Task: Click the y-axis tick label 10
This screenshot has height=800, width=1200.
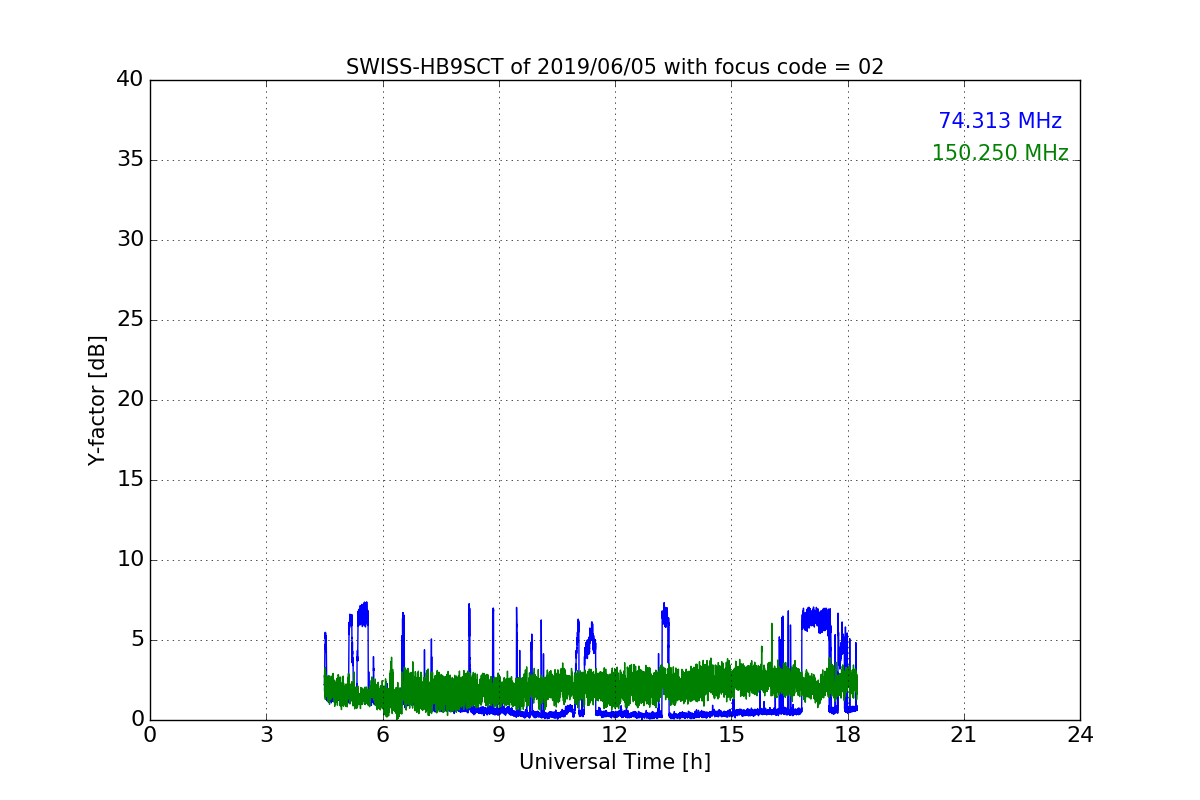Action: click(130, 560)
